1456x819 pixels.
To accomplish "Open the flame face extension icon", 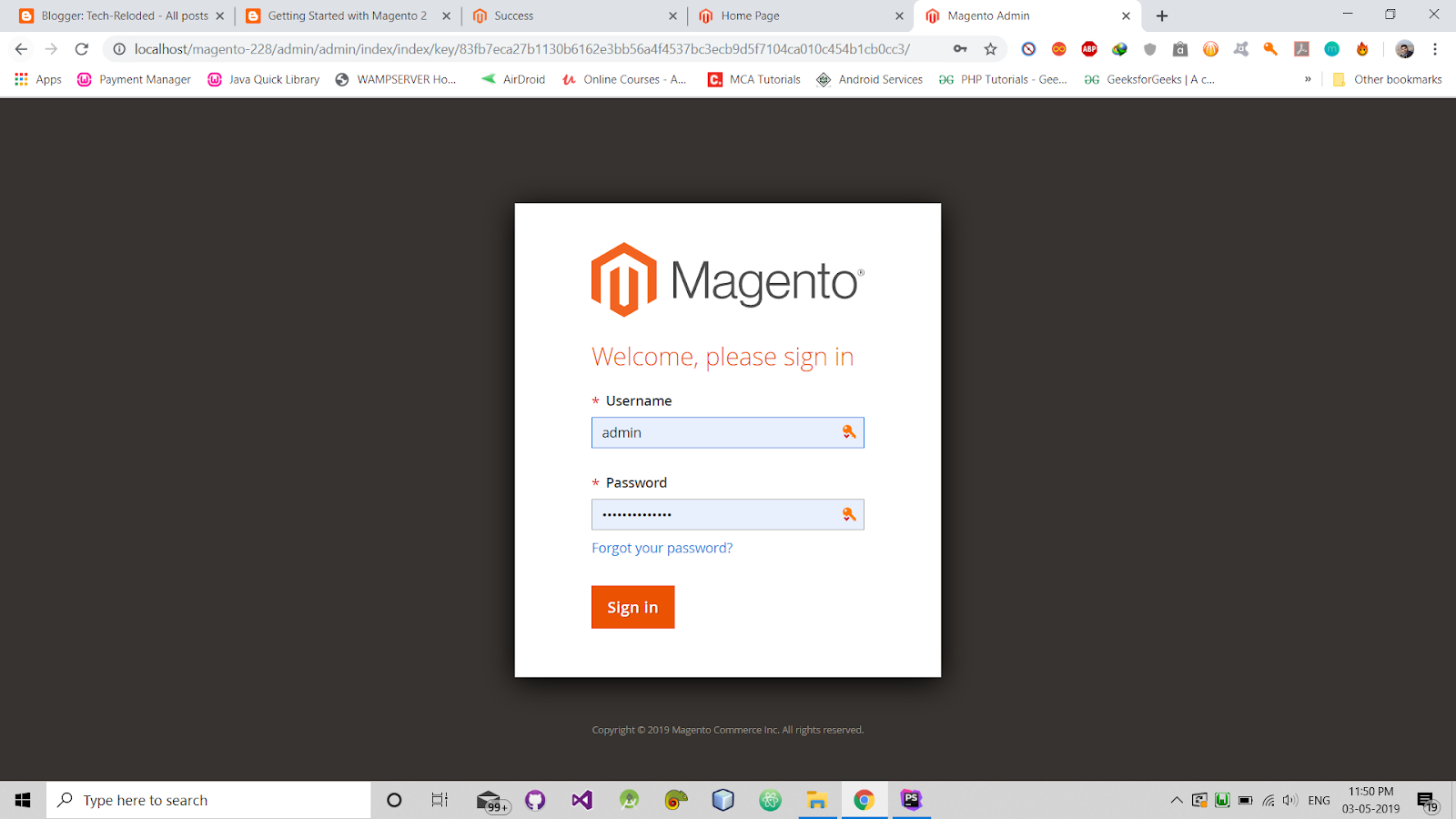I will (x=1362, y=49).
